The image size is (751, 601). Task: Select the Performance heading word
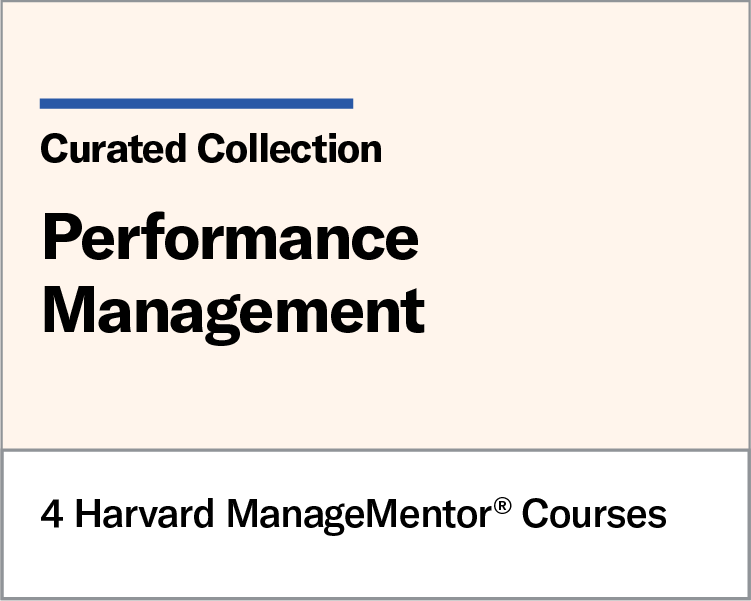[231, 237]
